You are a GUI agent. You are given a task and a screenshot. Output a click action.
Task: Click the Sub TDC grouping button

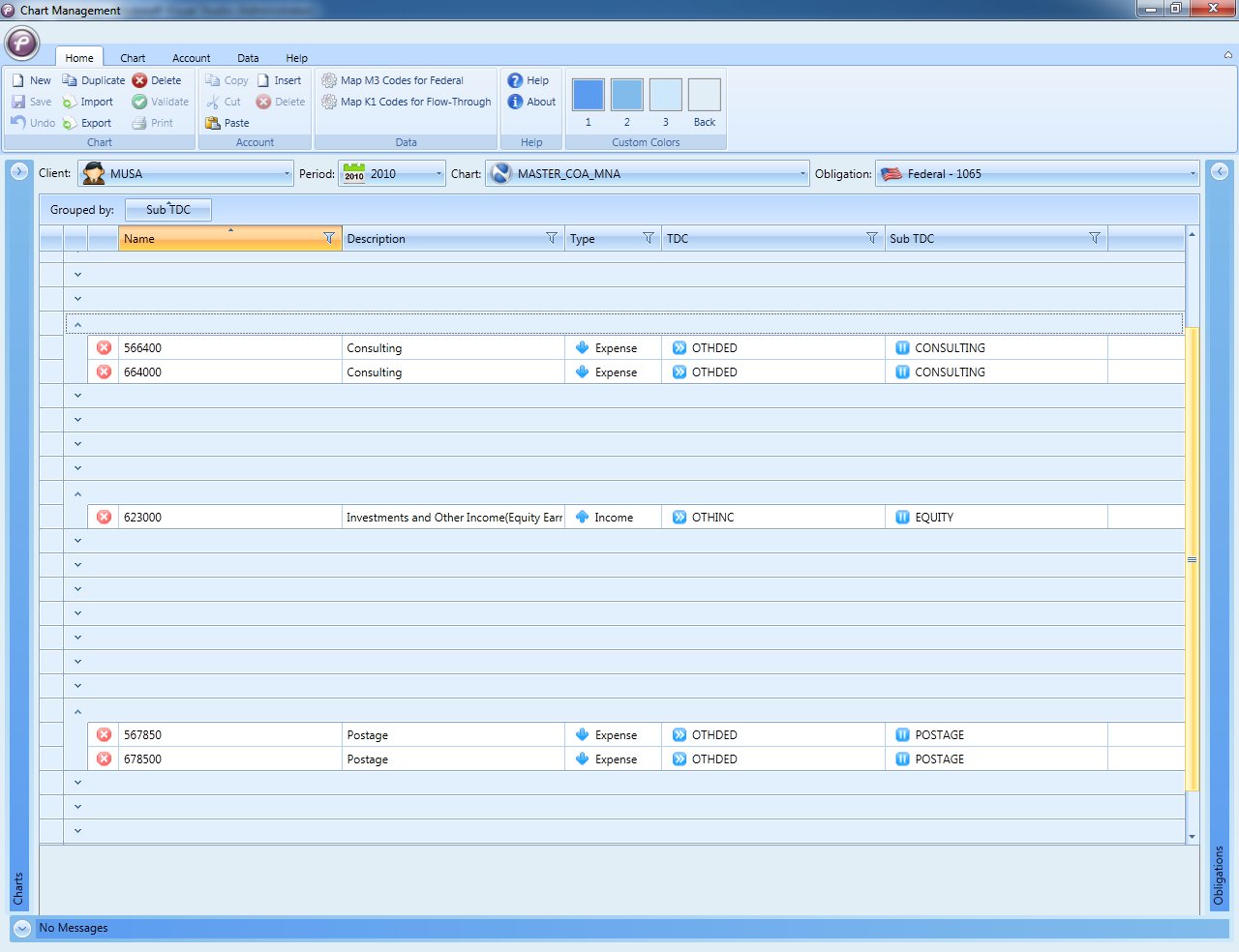tap(168, 210)
